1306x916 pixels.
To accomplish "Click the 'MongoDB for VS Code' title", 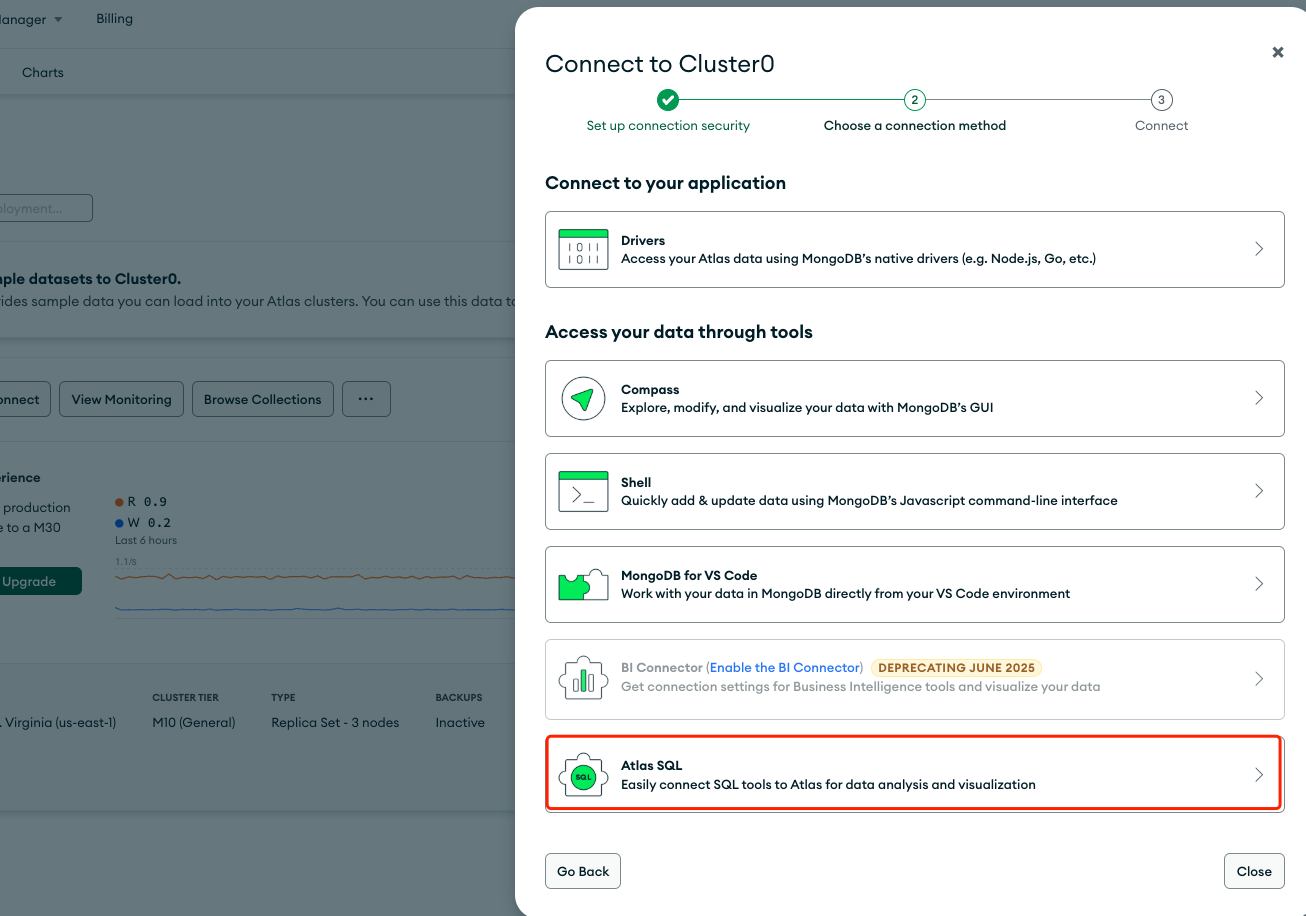I will pyautogui.click(x=689, y=576).
